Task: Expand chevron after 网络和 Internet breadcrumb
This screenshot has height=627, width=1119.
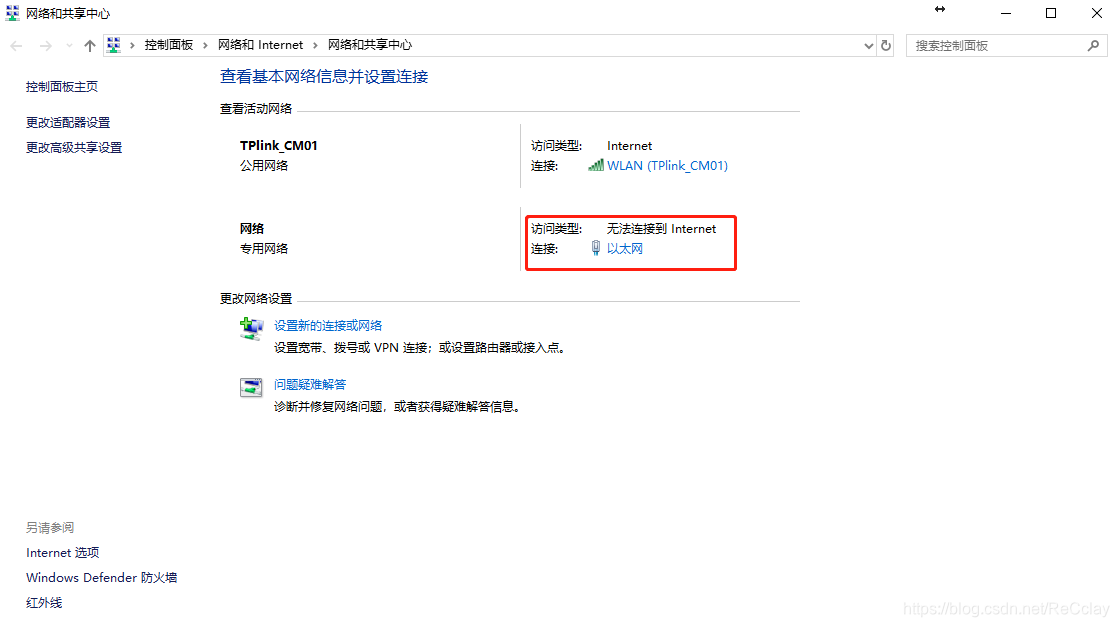Action: click(315, 45)
